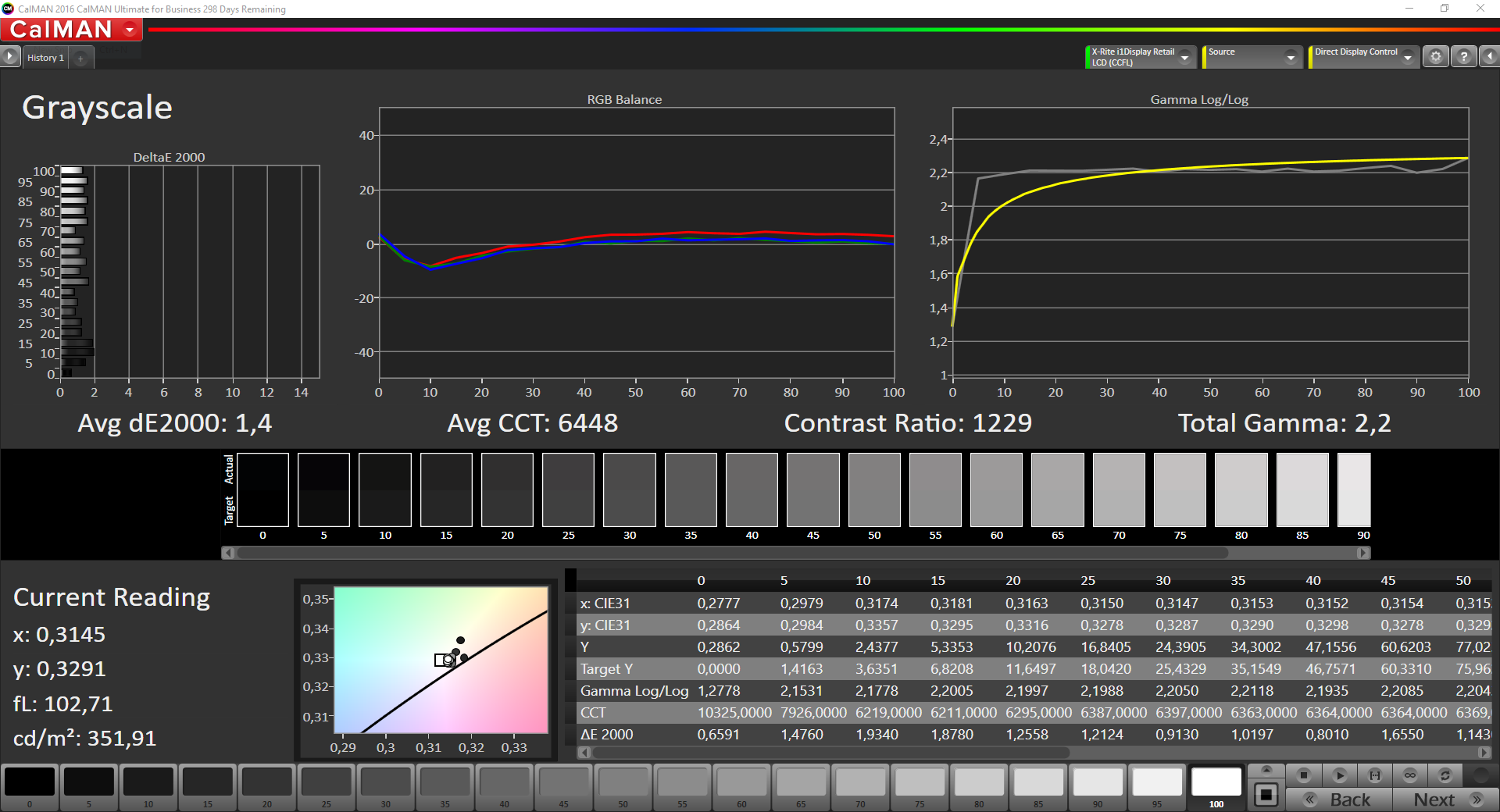Image resolution: width=1500 pixels, height=812 pixels.
Task: Click the black square pattern window icon
Action: [x=1266, y=796]
